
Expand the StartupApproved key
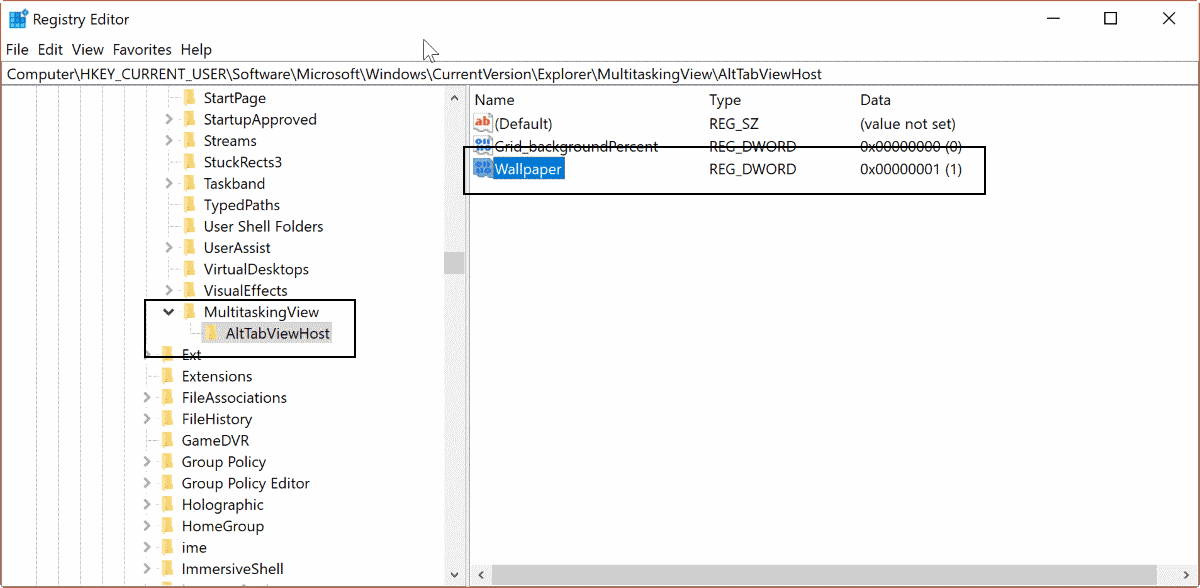(x=168, y=119)
